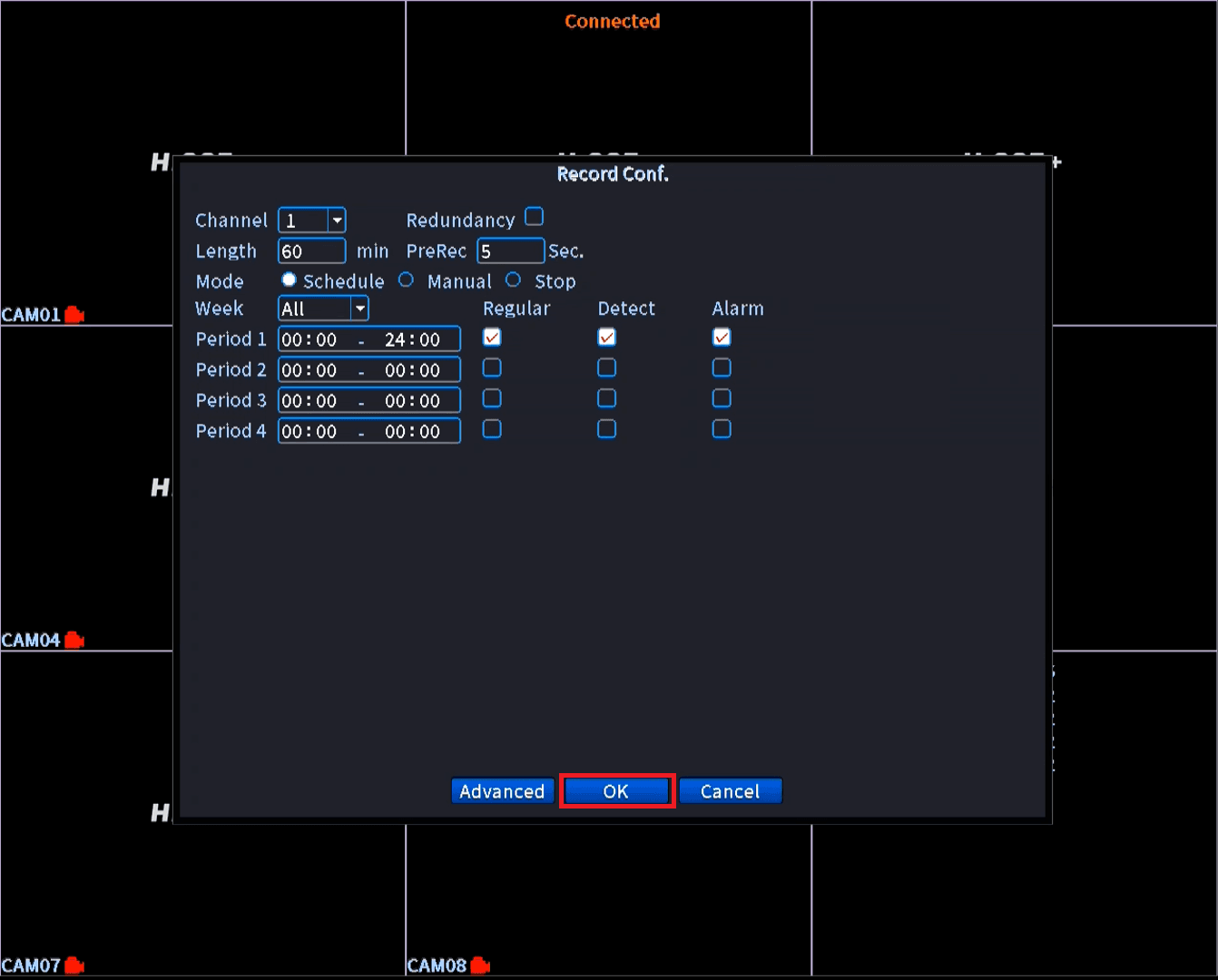Click the CAM04 channel label

pyautogui.click(x=31, y=641)
